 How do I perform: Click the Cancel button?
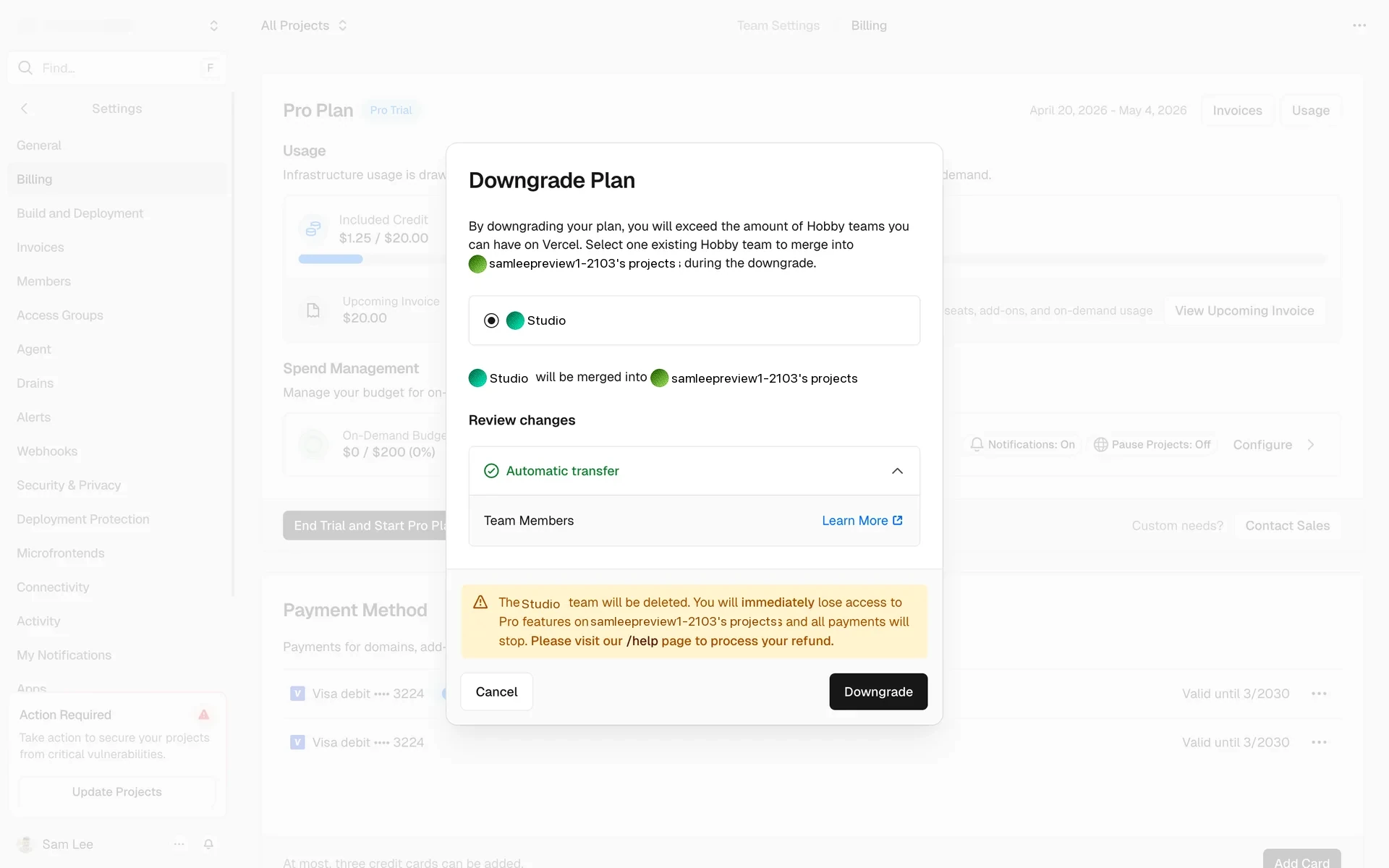click(x=496, y=692)
